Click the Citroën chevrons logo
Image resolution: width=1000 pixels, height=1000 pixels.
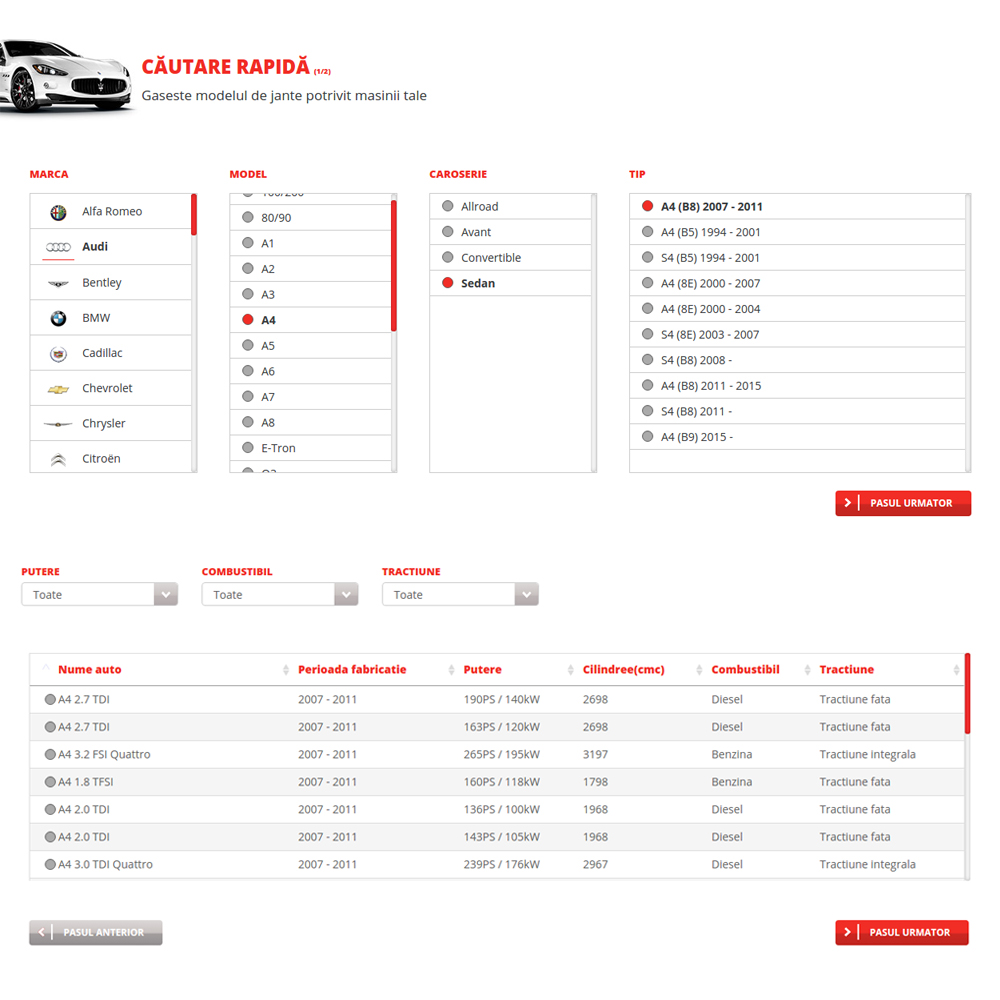(58, 459)
